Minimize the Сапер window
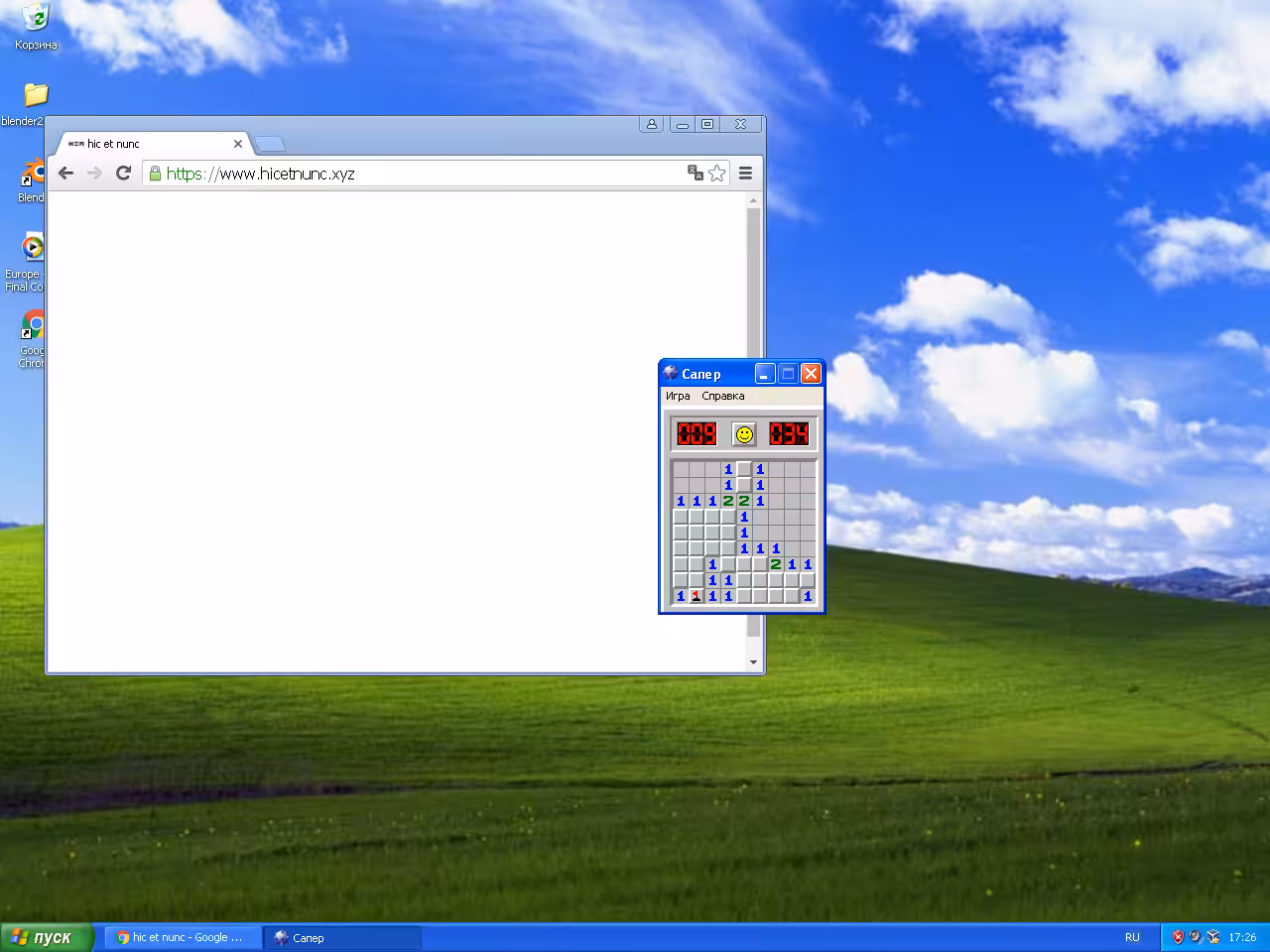1270x952 pixels. point(764,373)
